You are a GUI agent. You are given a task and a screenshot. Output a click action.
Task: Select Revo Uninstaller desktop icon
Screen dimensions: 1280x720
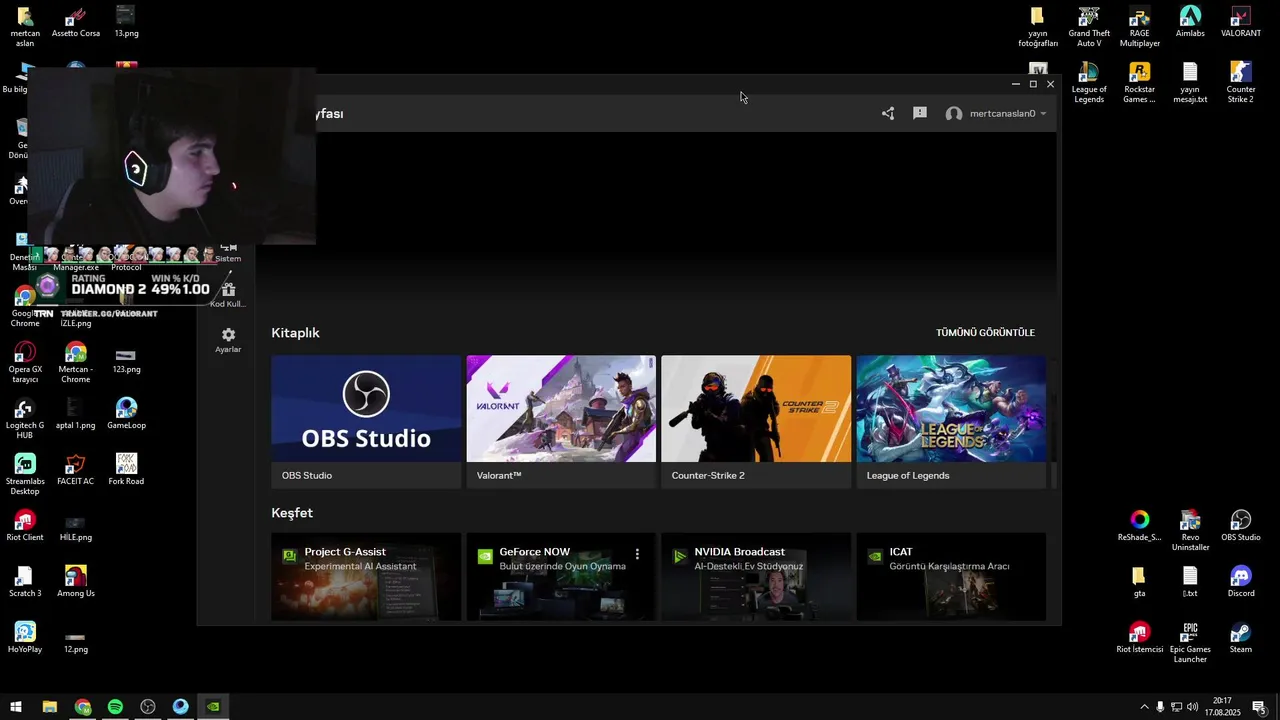1190,531
